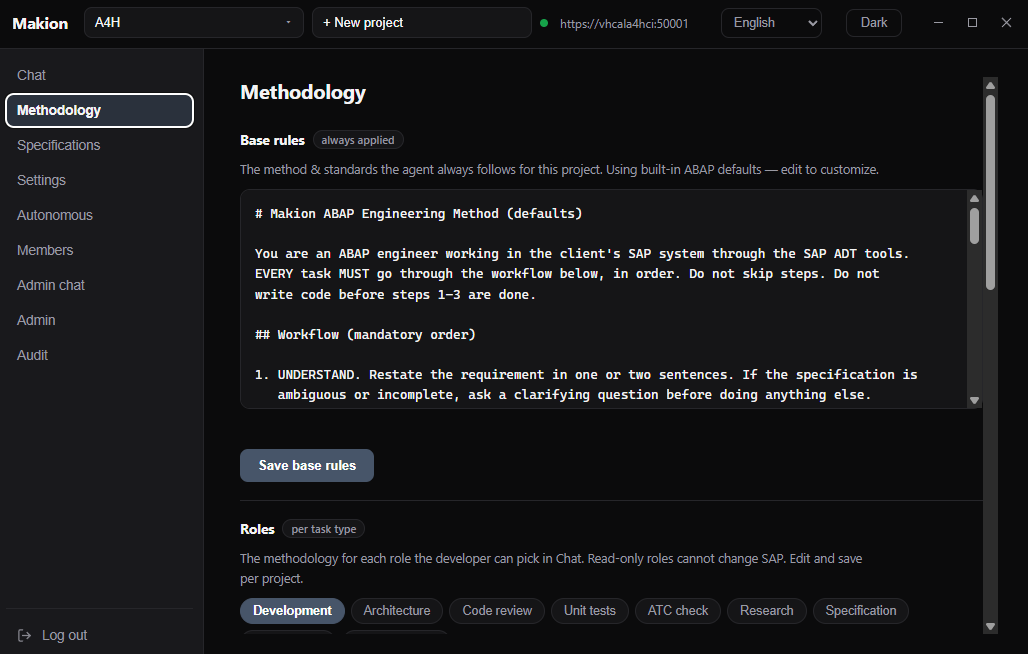This screenshot has height=654, width=1028.
Task: Select the Unit tests role tab
Action: [589, 611]
